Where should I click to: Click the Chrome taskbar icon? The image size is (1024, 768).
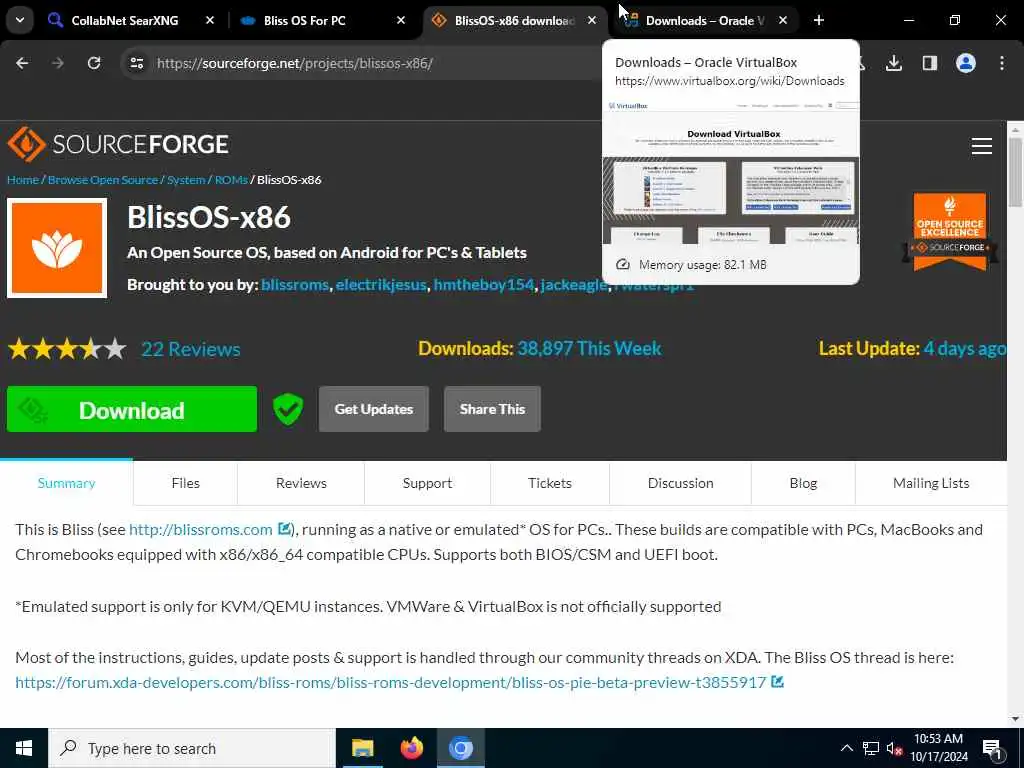point(460,748)
